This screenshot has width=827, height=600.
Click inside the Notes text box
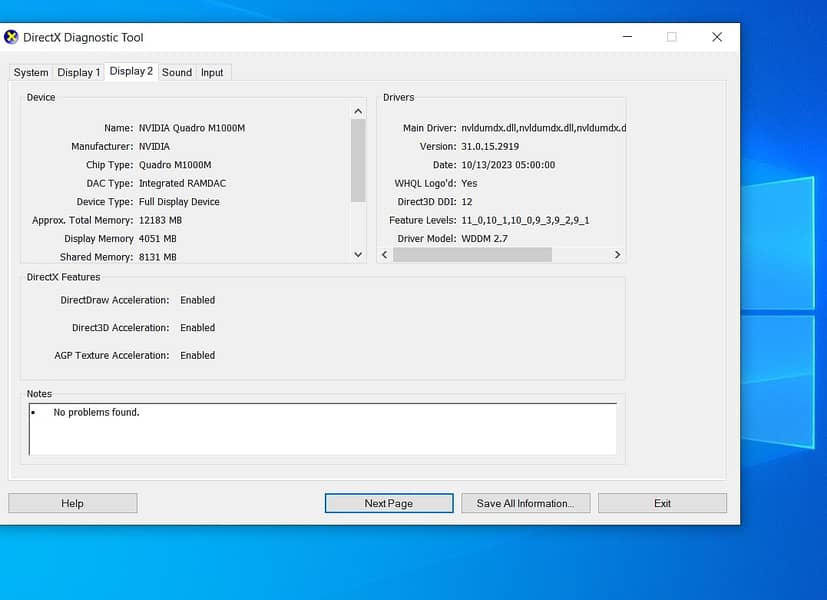(x=322, y=430)
